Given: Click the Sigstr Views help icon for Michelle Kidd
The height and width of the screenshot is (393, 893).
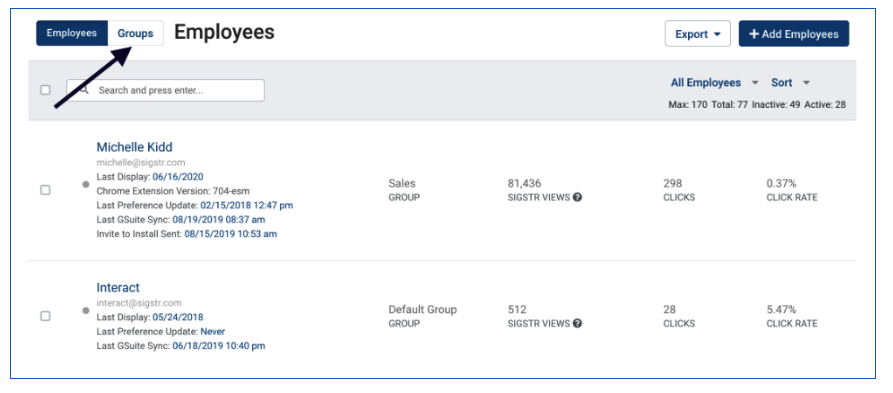Looking at the screenshot, I should coord(577,198).
